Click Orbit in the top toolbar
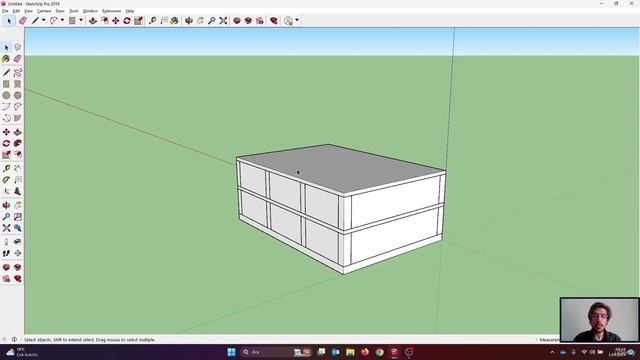 189,20
